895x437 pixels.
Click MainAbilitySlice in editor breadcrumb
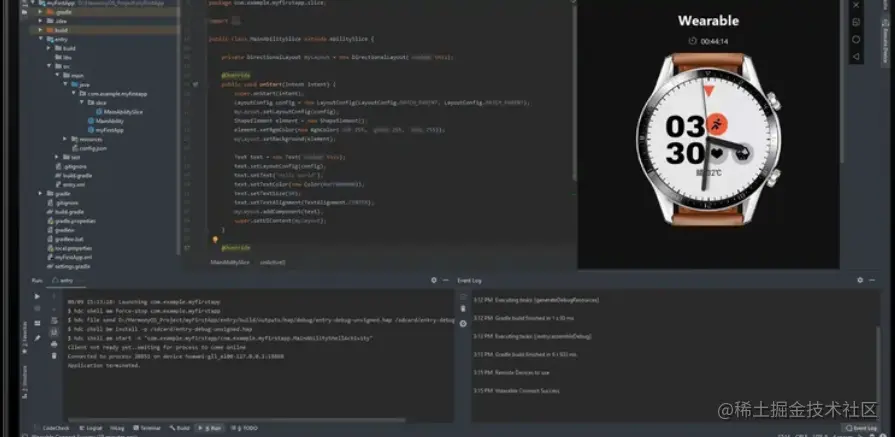click(230, 262)
